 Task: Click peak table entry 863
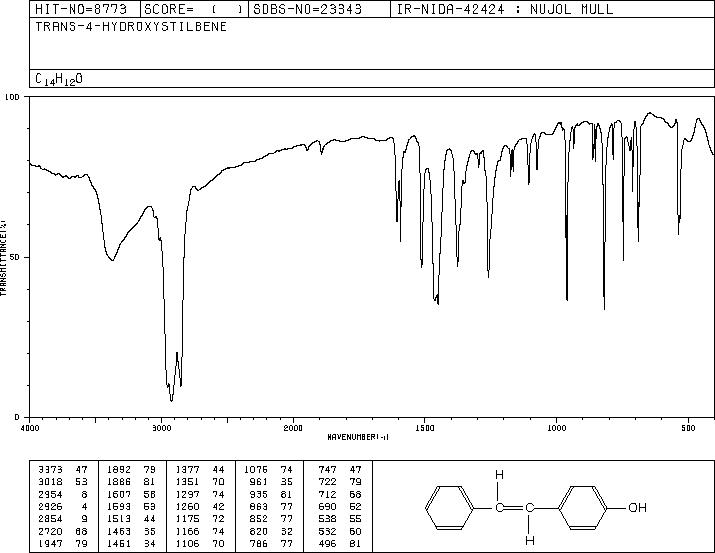pyautogui.click(x=259, y=507)
